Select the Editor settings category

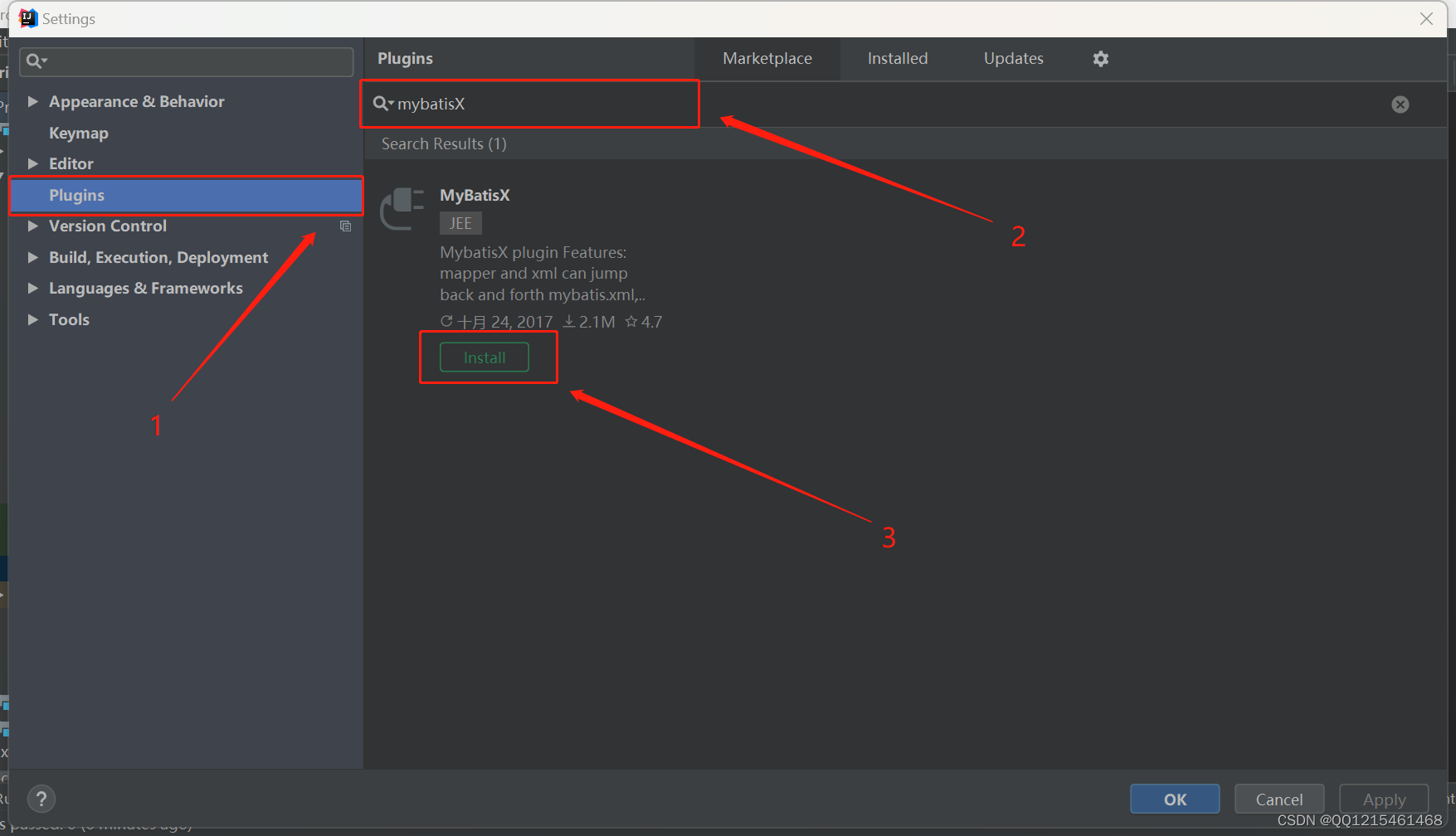[71, 163]
